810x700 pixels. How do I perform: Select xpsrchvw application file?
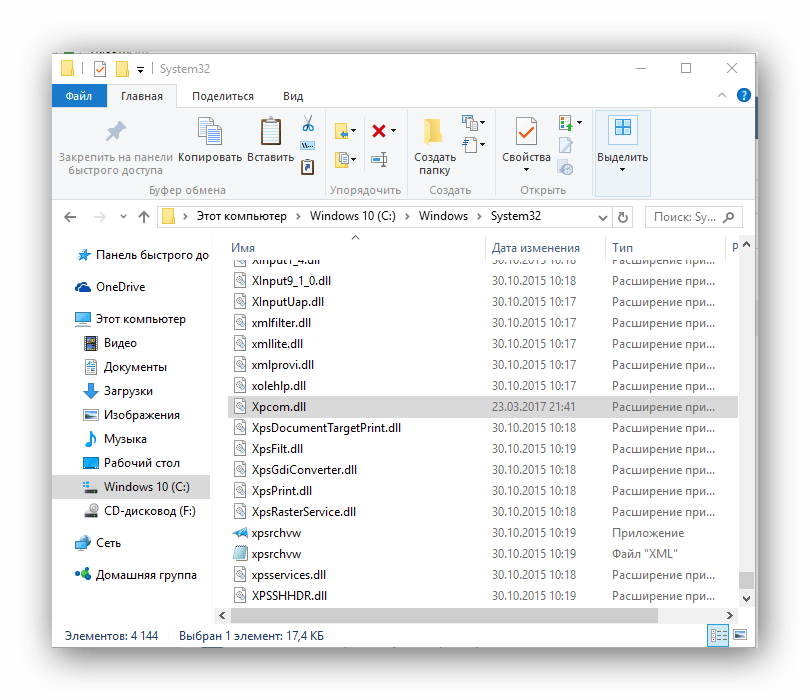pos(482,533)
